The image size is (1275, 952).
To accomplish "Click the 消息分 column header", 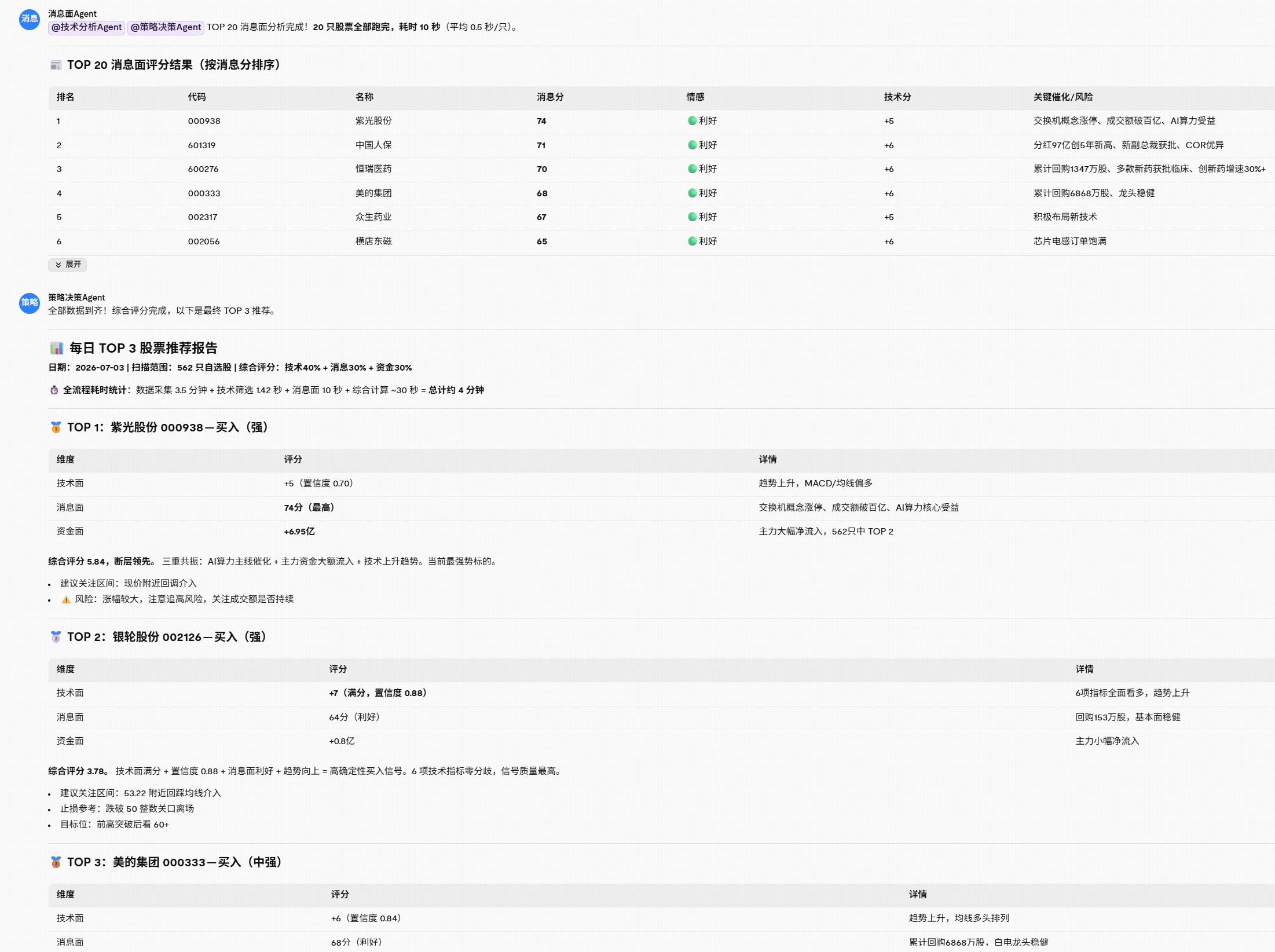I will click(x=550, y=97).
